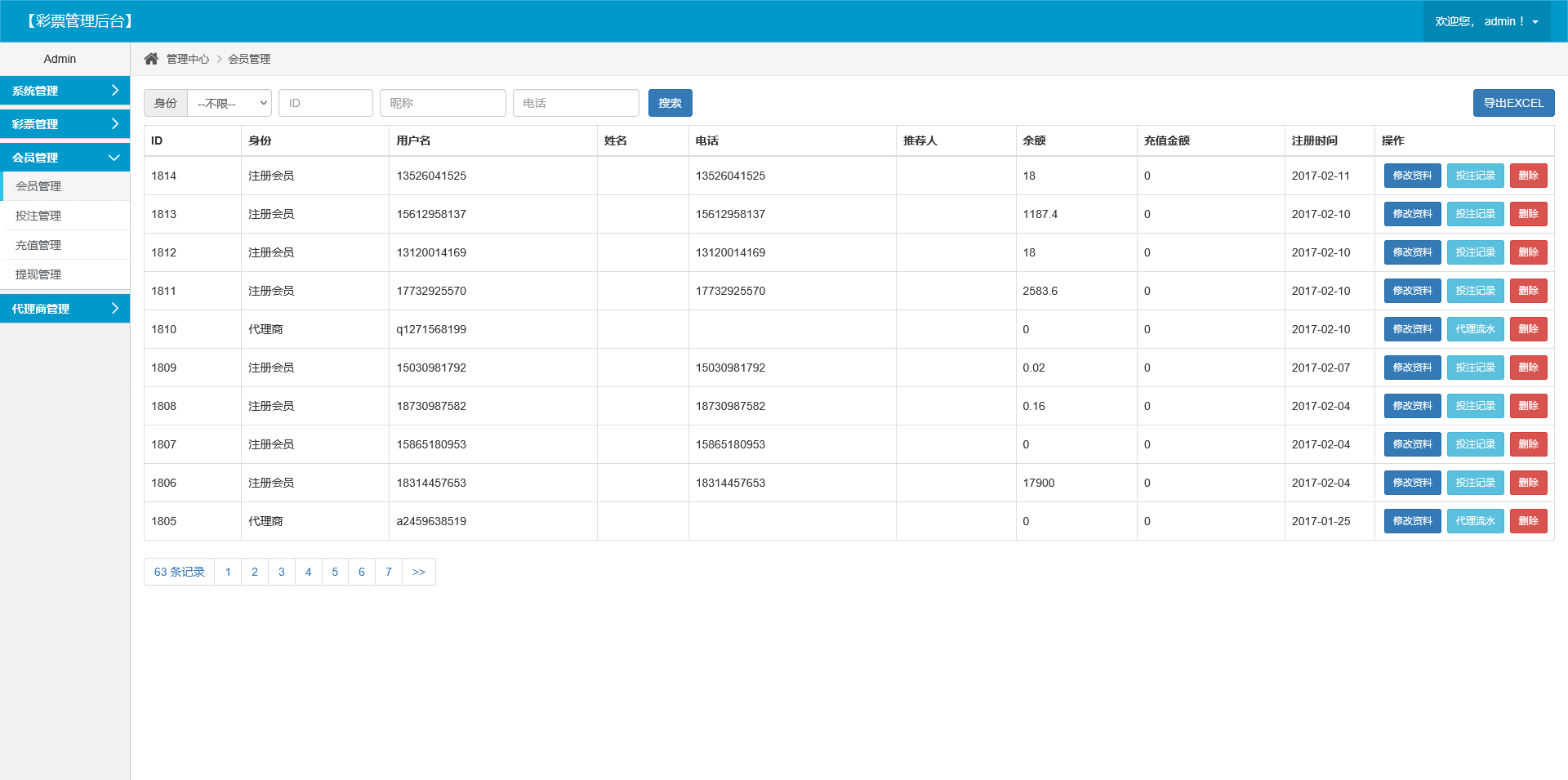The image size is (1568, 780).
Task: Click 修改资料 for user 1813
Action: point(1412,214)
